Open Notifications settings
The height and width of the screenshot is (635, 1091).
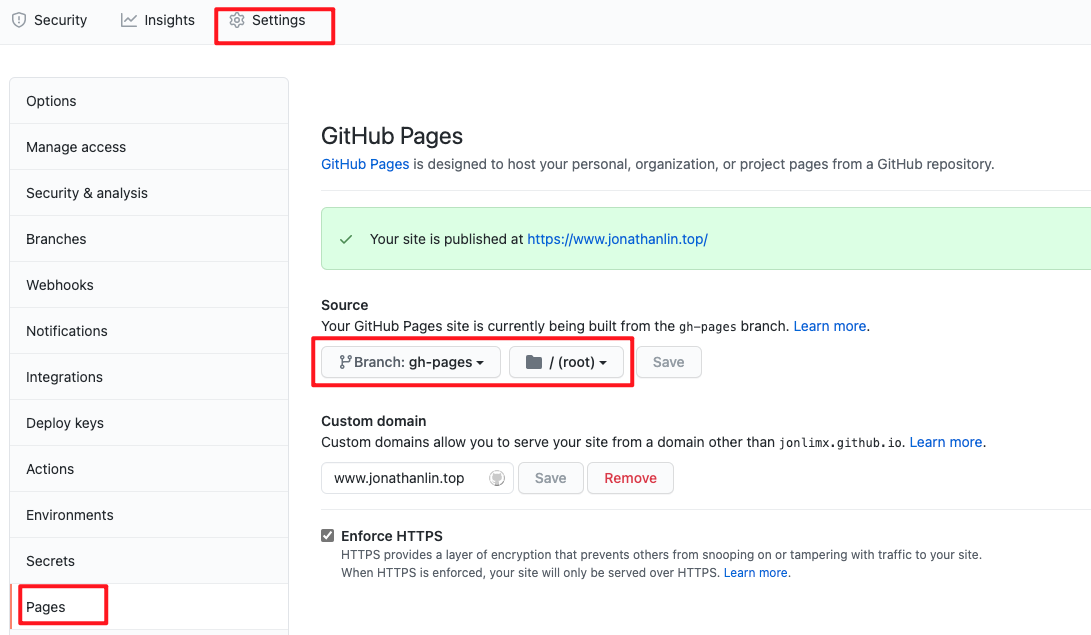click(x=149, y=330)
